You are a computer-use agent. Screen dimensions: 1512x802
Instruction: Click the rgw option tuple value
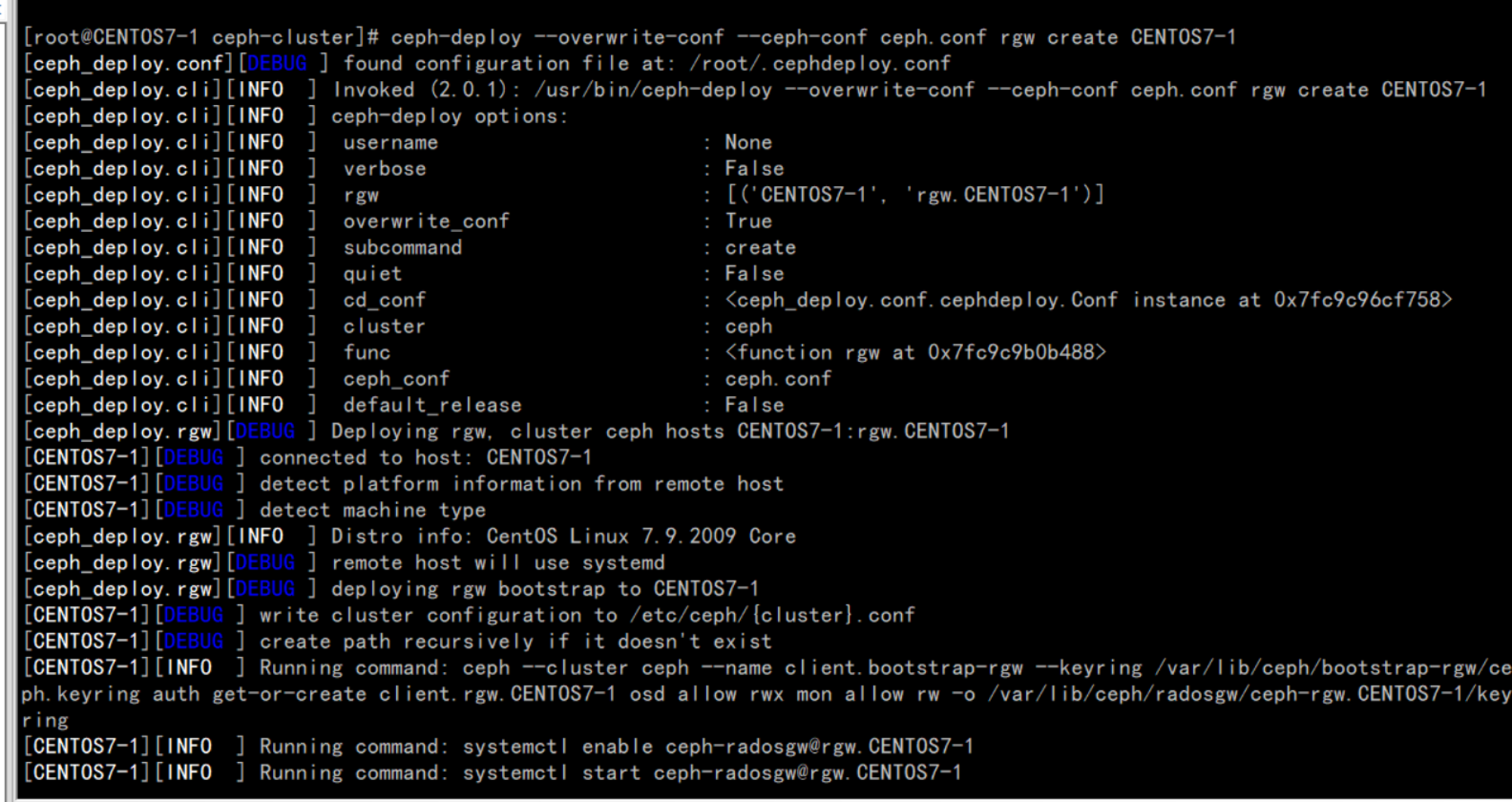click(x=915, y=195)
